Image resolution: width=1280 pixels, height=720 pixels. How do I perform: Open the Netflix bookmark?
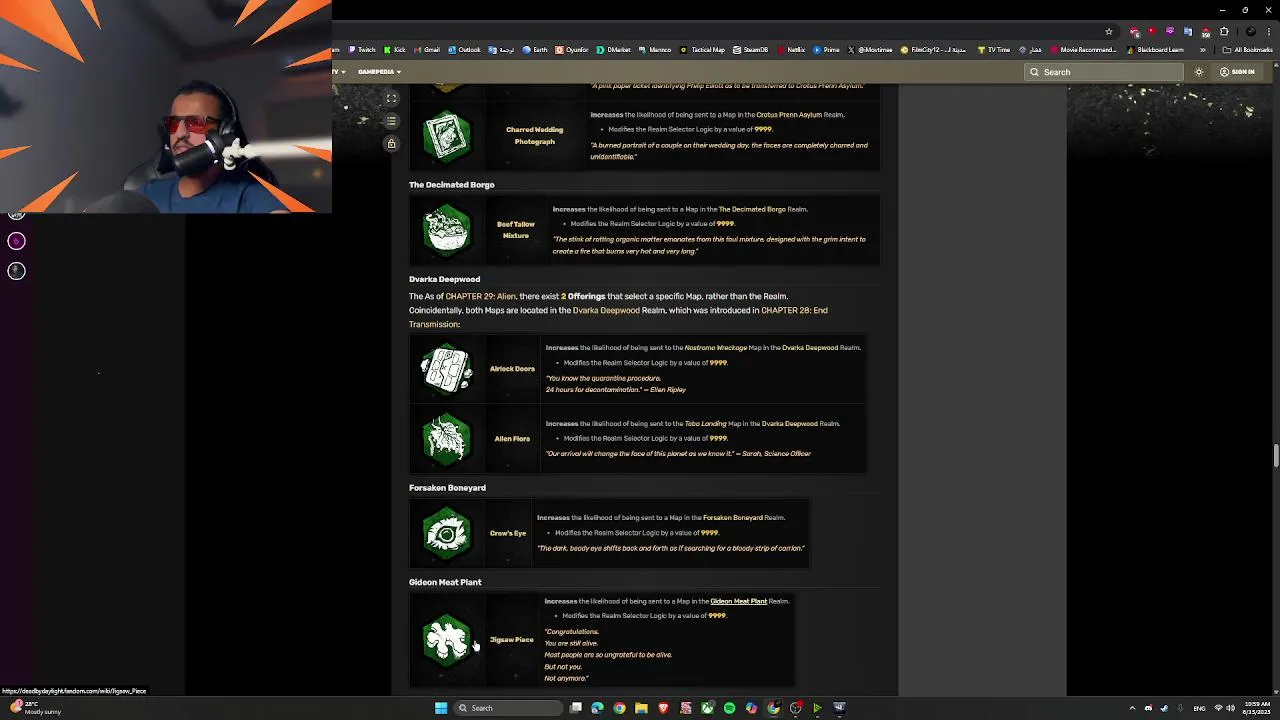(791, 50)
